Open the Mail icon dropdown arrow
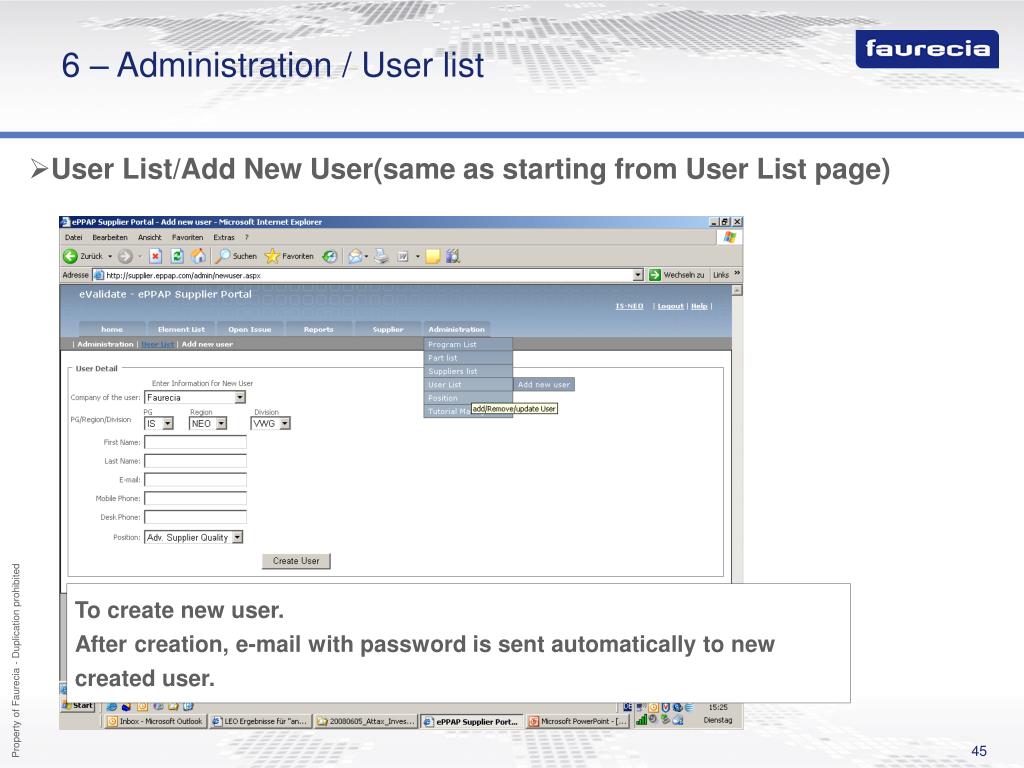 [366, 257]
